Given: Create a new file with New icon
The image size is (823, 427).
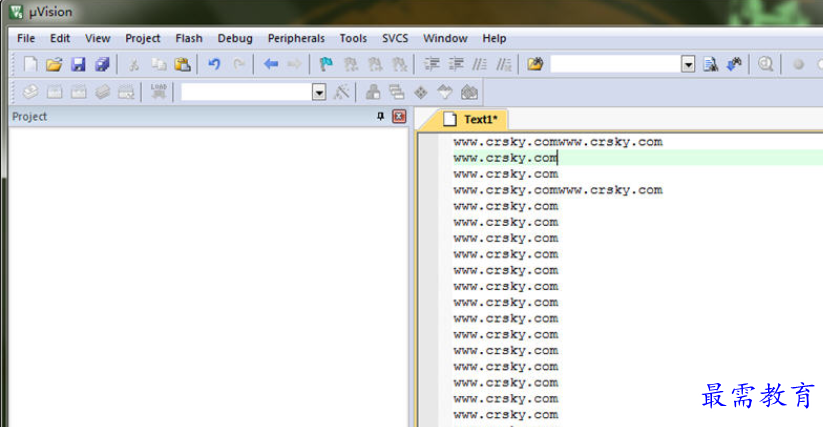Looking at the screenshot, I should pos(30,65).
